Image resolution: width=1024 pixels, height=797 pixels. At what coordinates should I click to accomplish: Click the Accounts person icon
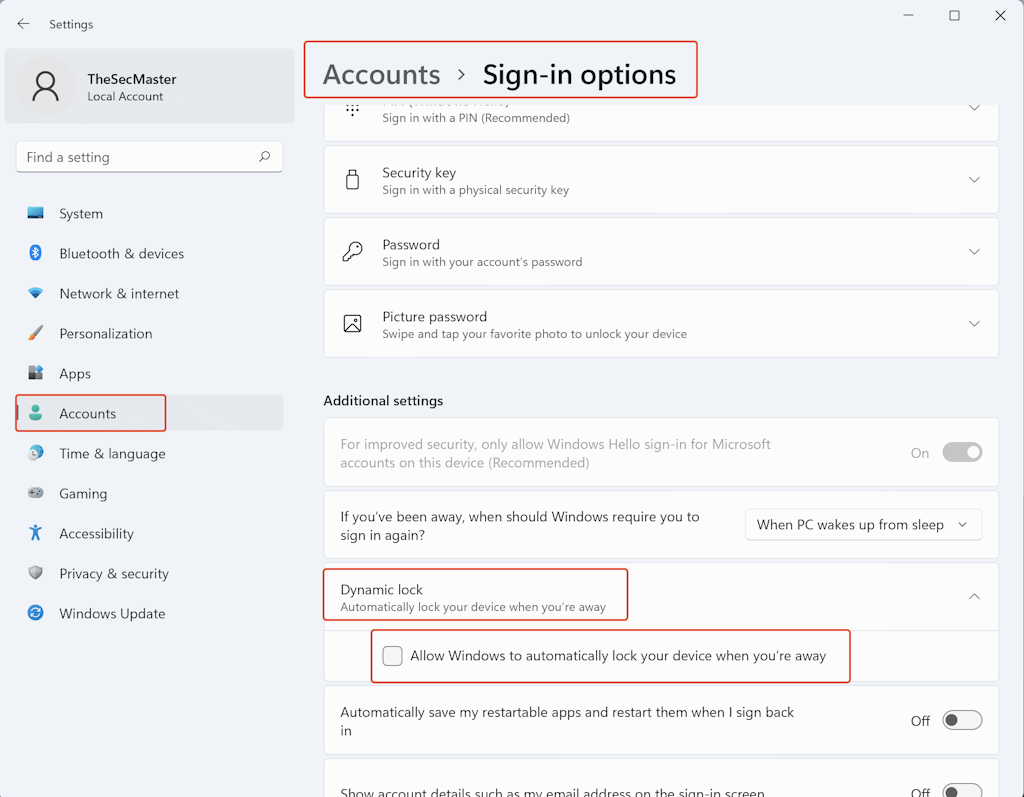35,413
